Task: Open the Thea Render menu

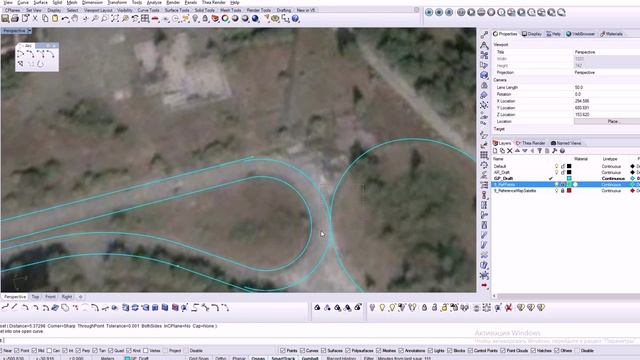Action: pos(213,2)
